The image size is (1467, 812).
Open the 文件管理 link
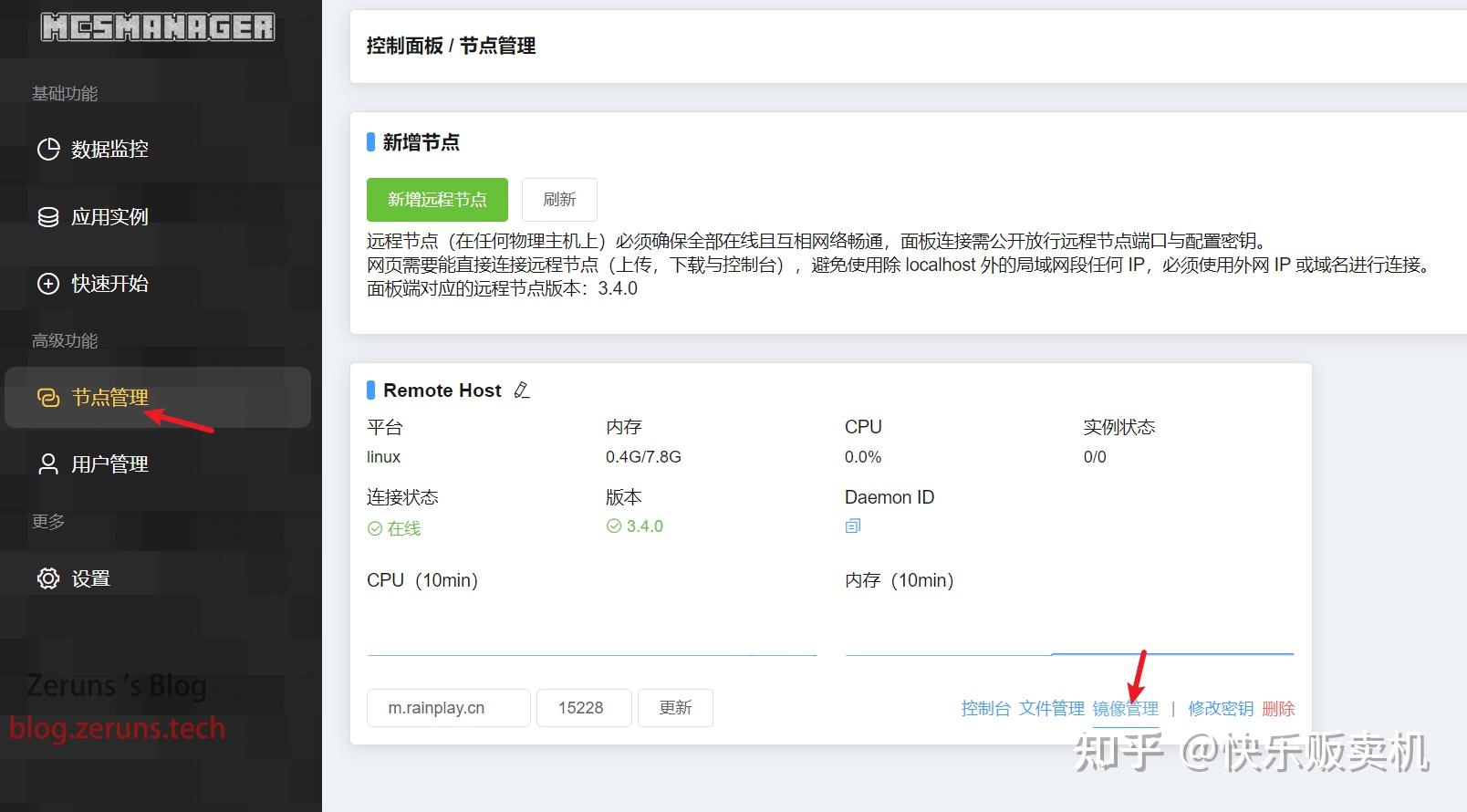(1051, 709)
